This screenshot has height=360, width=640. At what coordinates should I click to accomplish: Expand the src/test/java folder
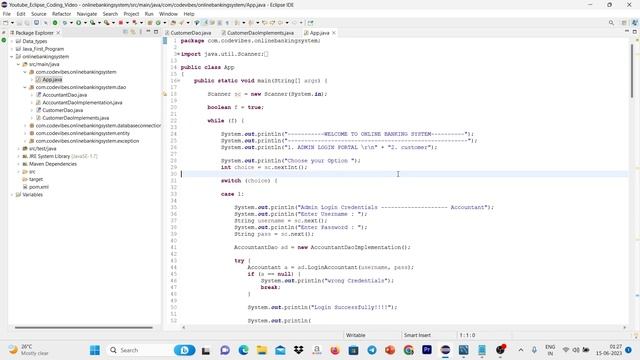pos(18,149)
